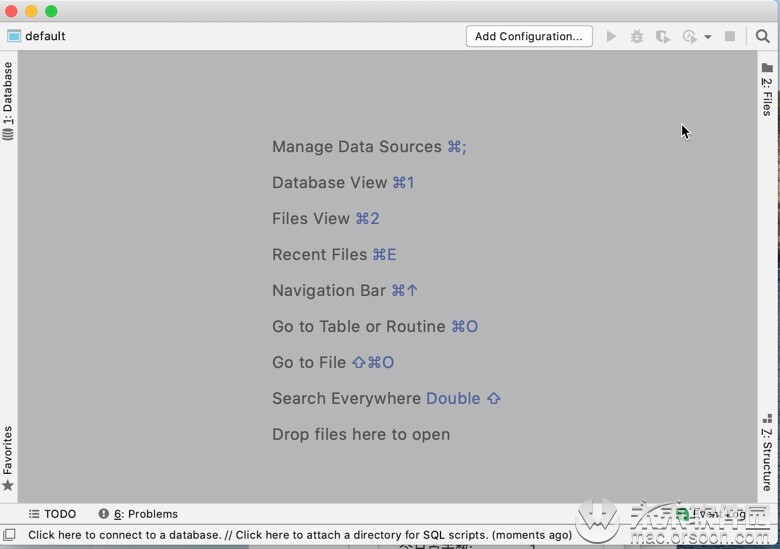The image size is (780, 549).
Task: Click the status bar database connection message
Action: [x=300, y=535]
